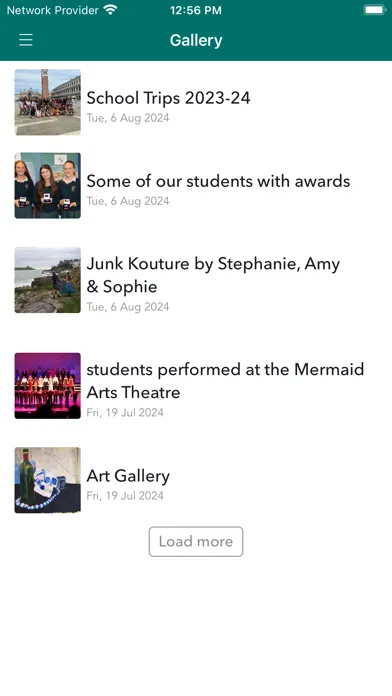
Task: Tap the battery indicator icon
Action: point(375,10)
